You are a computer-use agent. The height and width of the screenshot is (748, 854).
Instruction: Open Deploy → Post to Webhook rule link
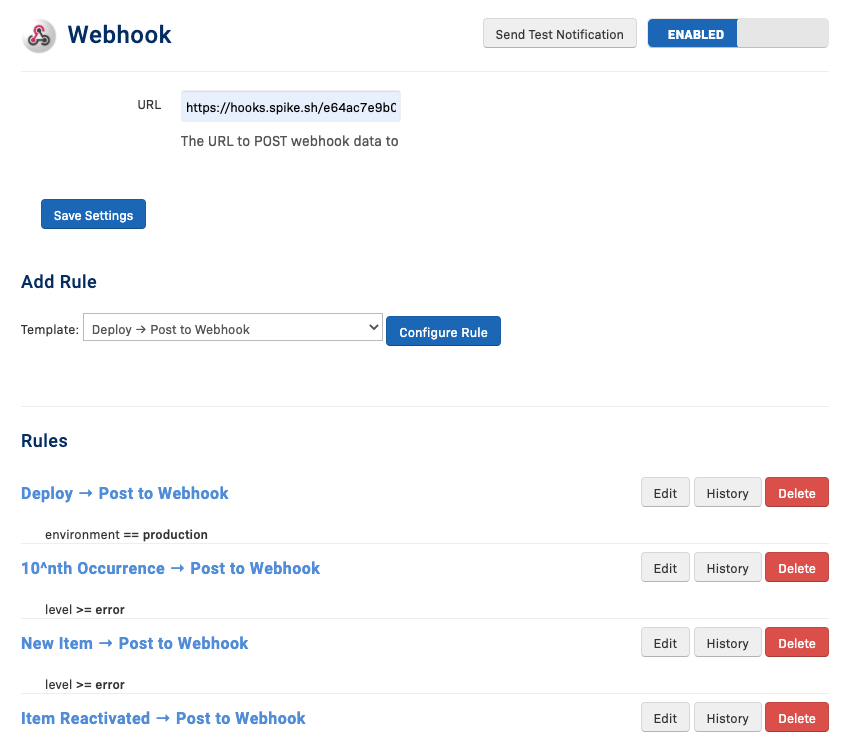tap(125, 493)
